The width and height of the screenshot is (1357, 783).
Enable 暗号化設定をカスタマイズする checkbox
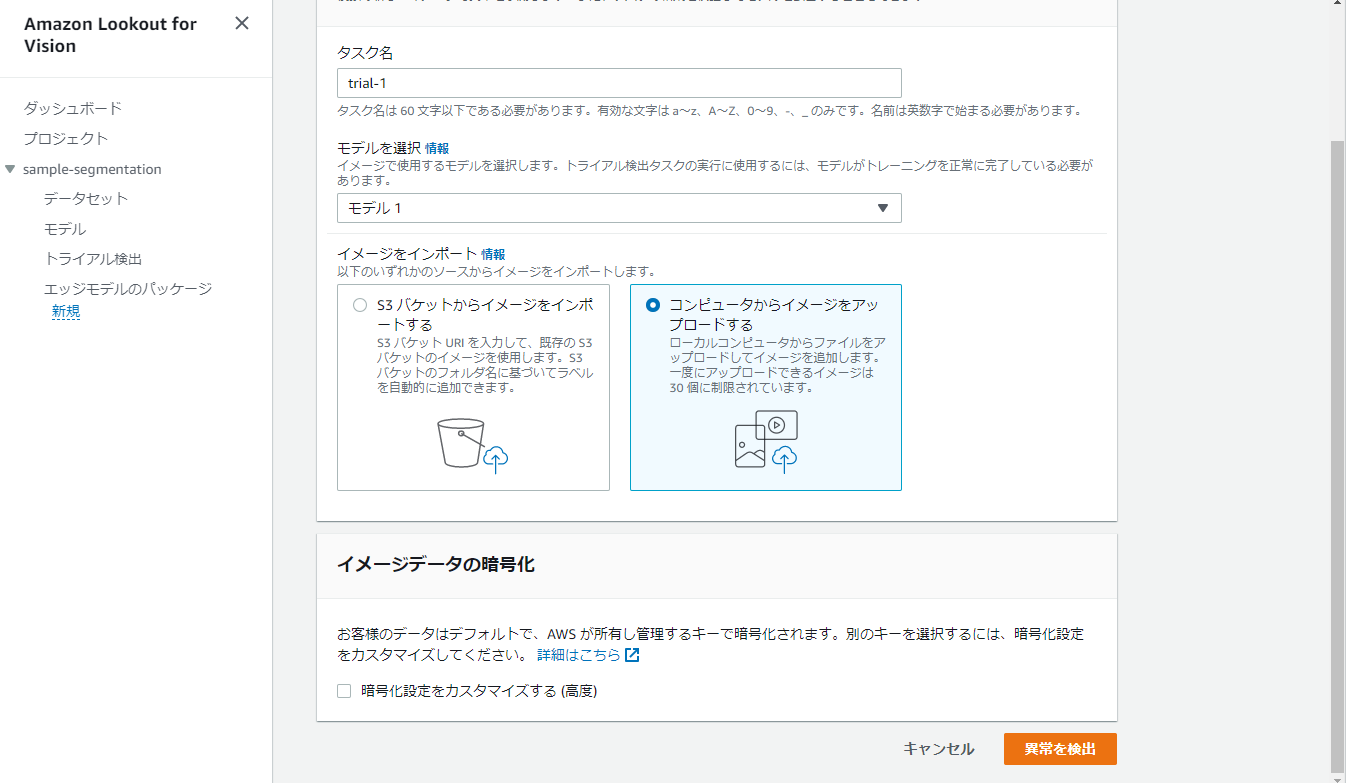[x=344, y=691]
